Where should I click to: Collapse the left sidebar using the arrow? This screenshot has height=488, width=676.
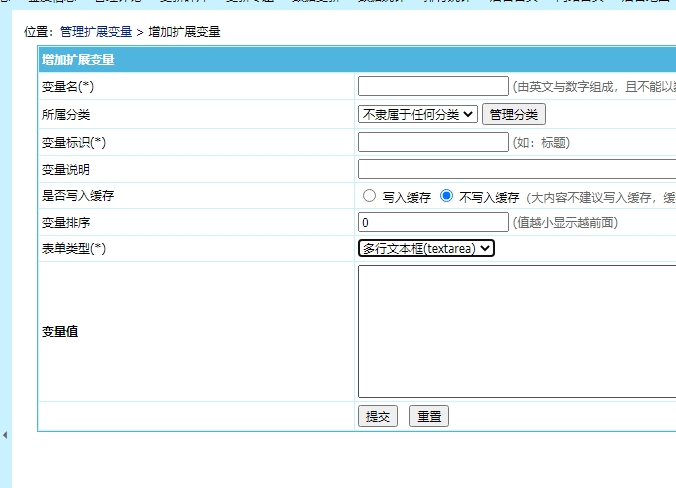pos(4,435)
